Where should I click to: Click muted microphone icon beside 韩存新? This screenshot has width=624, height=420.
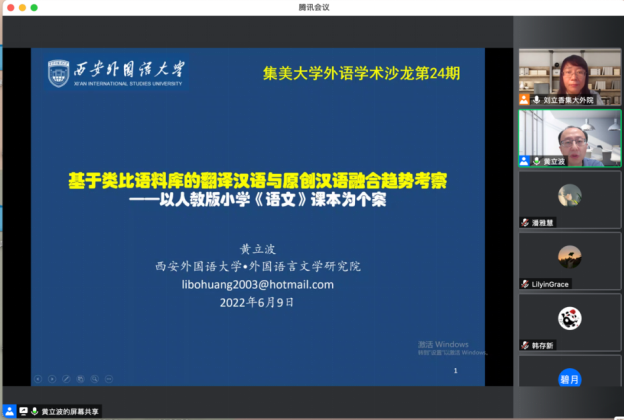click(524, 345)
